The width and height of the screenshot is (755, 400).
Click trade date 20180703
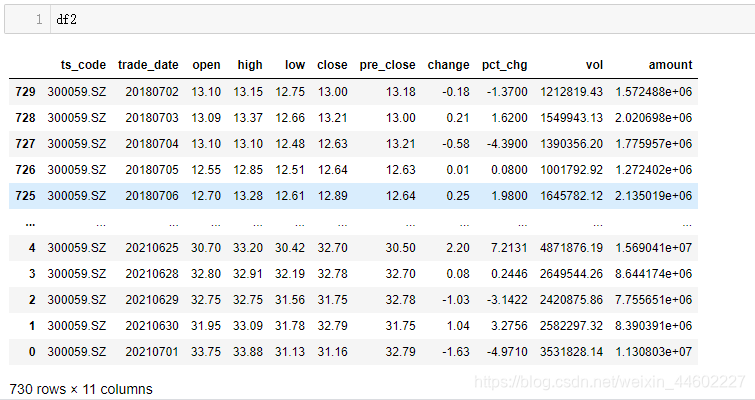[152, 117]
